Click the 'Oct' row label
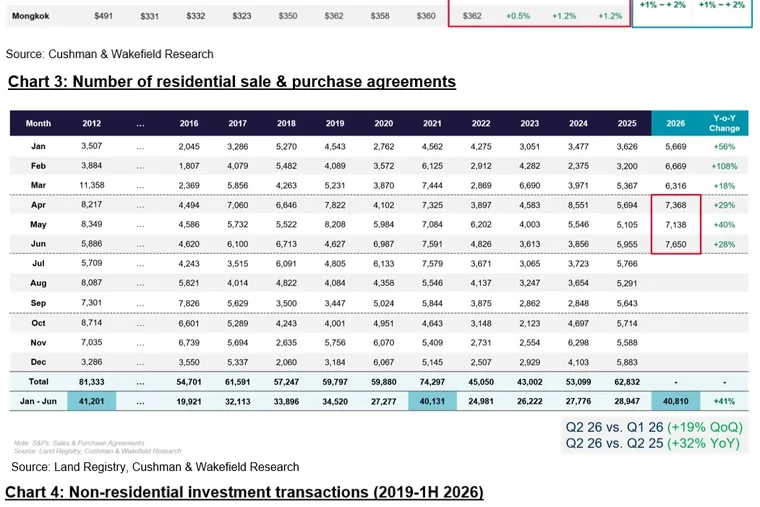 point(38,323)
